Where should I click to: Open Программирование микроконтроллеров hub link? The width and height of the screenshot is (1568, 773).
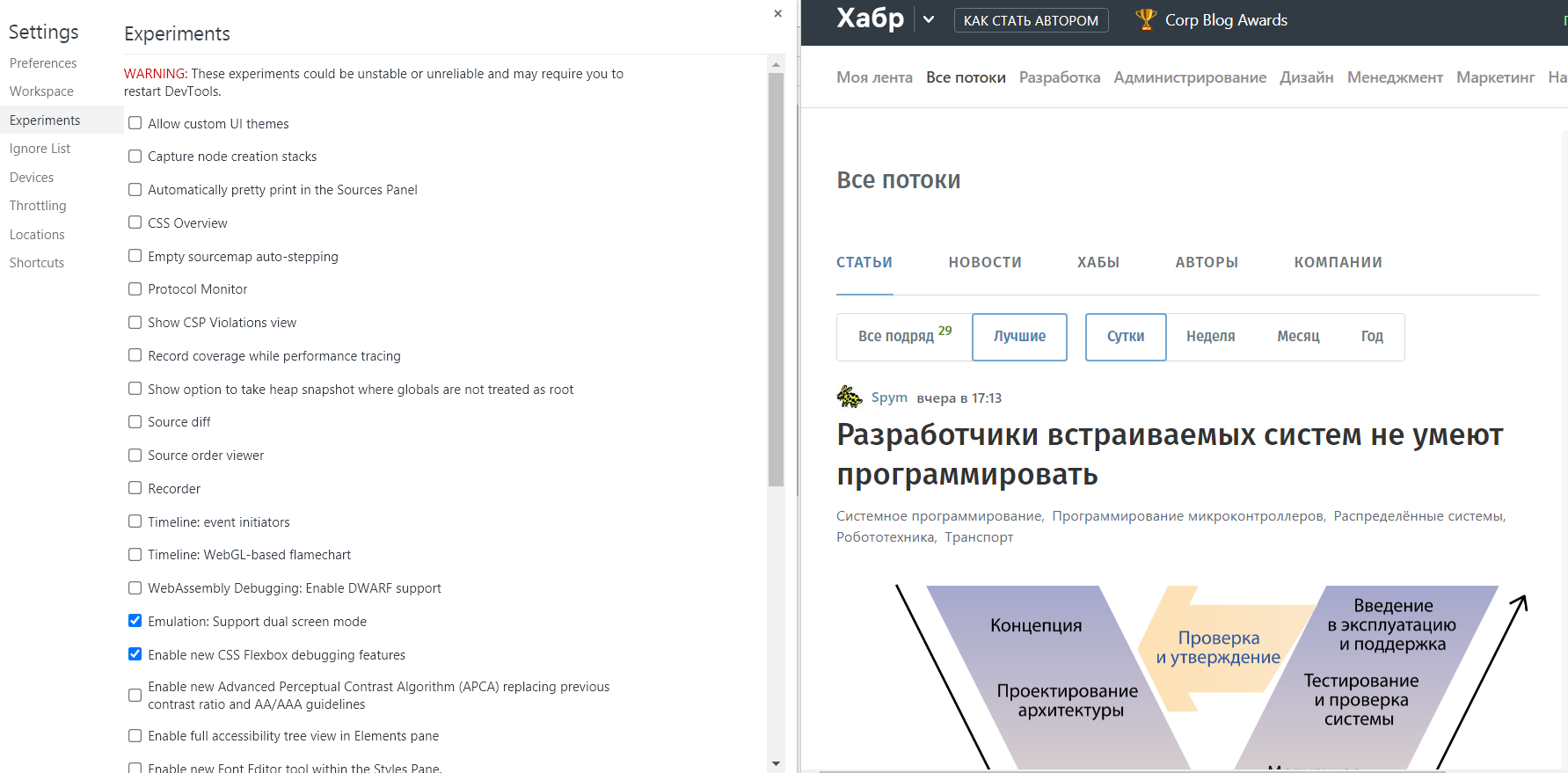pos(1187,516)
